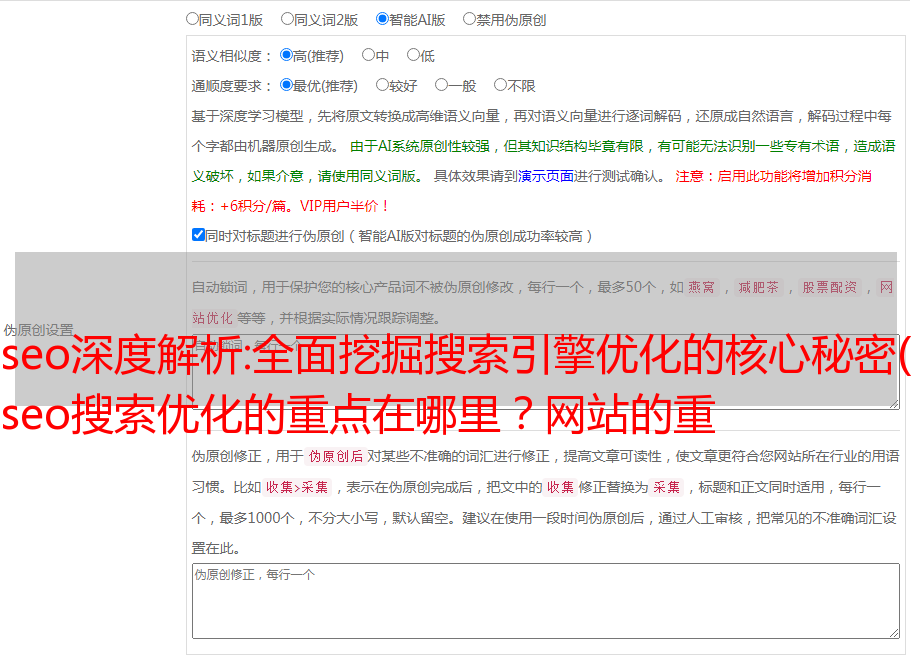This screenshot has height=658, width=911.
Task: Click the 收集>采集 example tag
Action: tap(297, 487)
